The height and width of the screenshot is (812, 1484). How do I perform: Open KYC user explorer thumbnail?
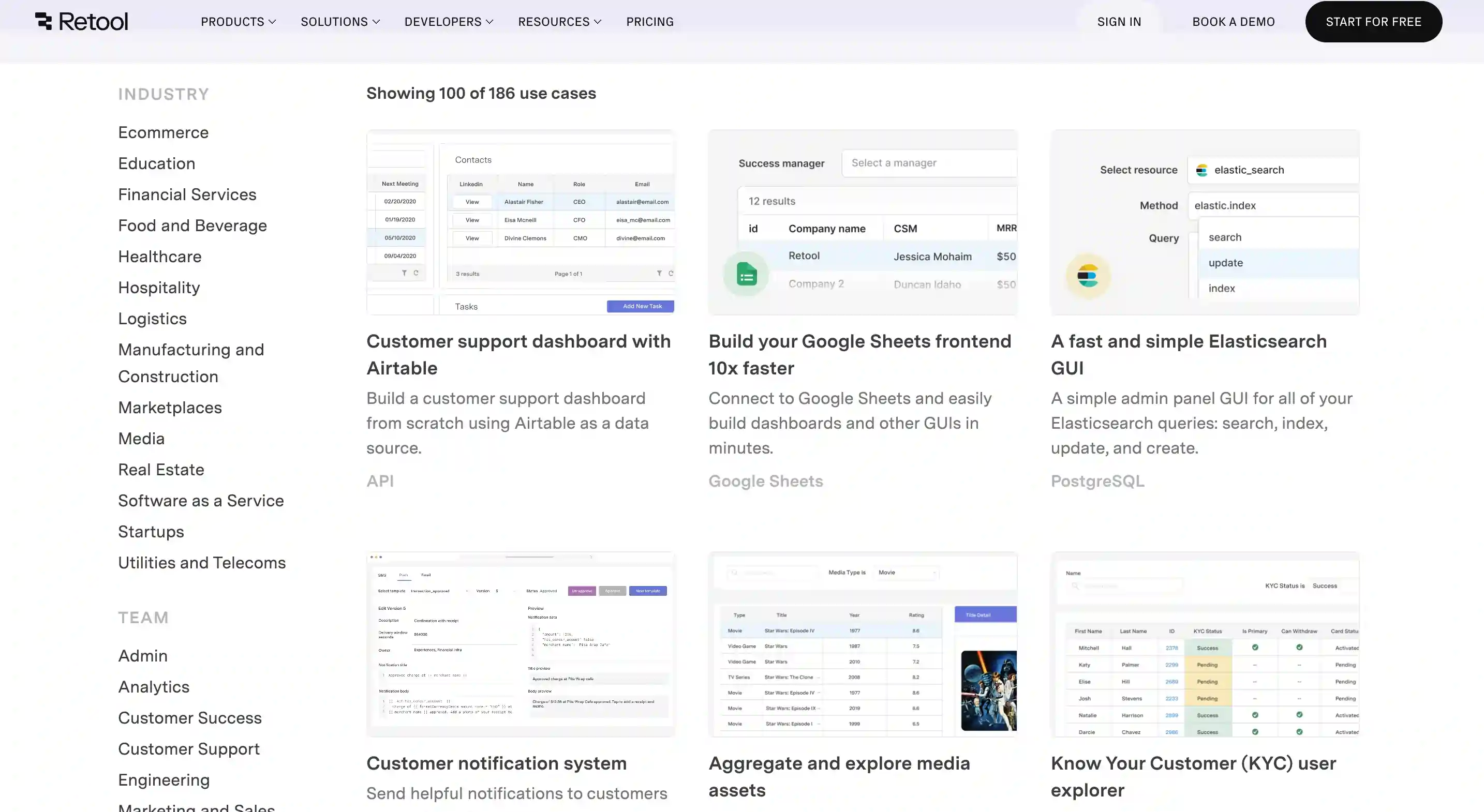[x=1205, y=644]
